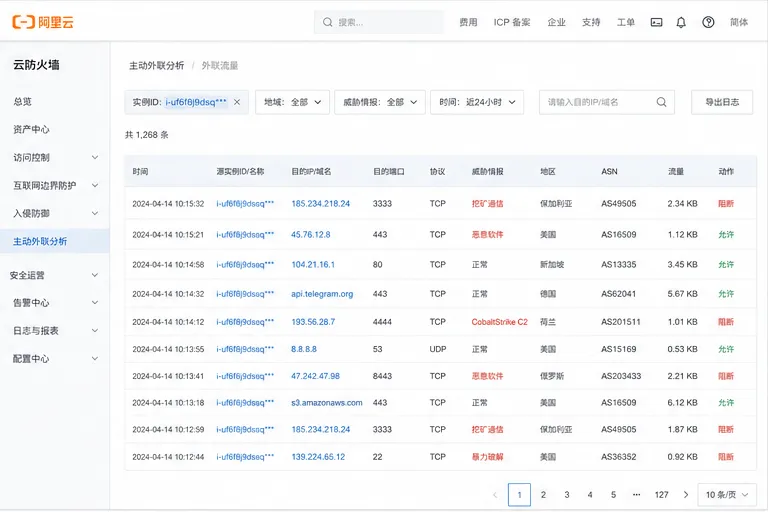The image size is (768, 512).
Task: Open the notification bell
Action: pyautogui.click(x=681, y=22)
